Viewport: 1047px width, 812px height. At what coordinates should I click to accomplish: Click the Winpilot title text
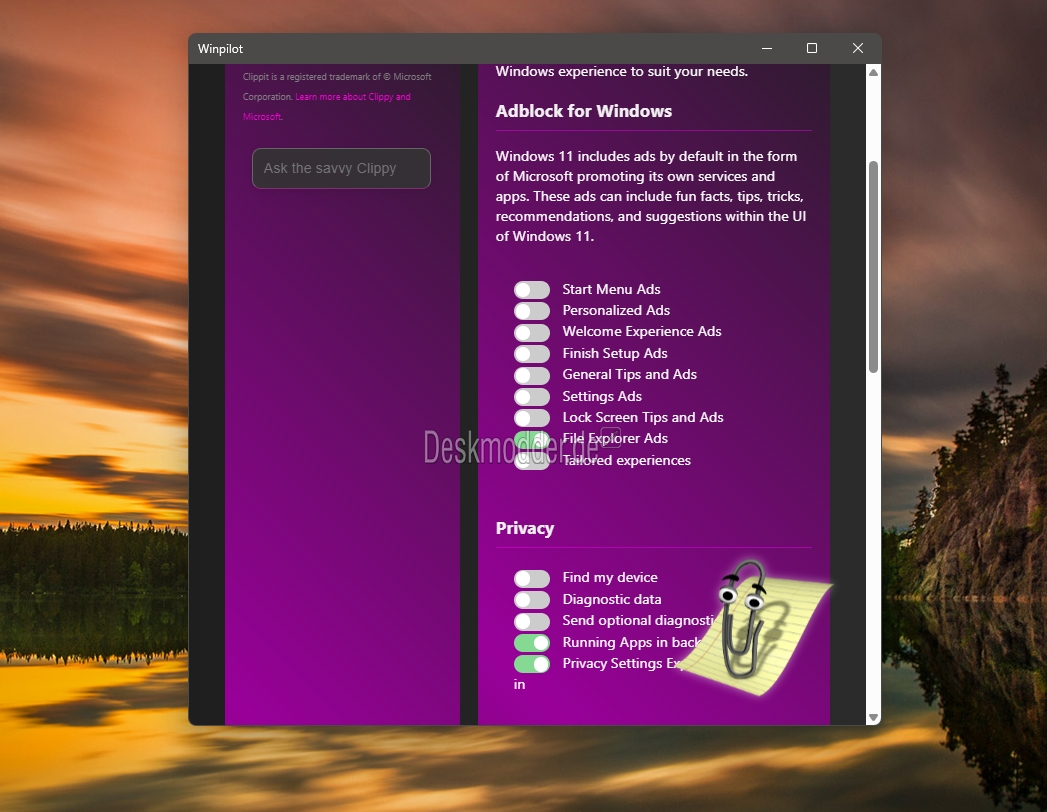pos(220,49)
